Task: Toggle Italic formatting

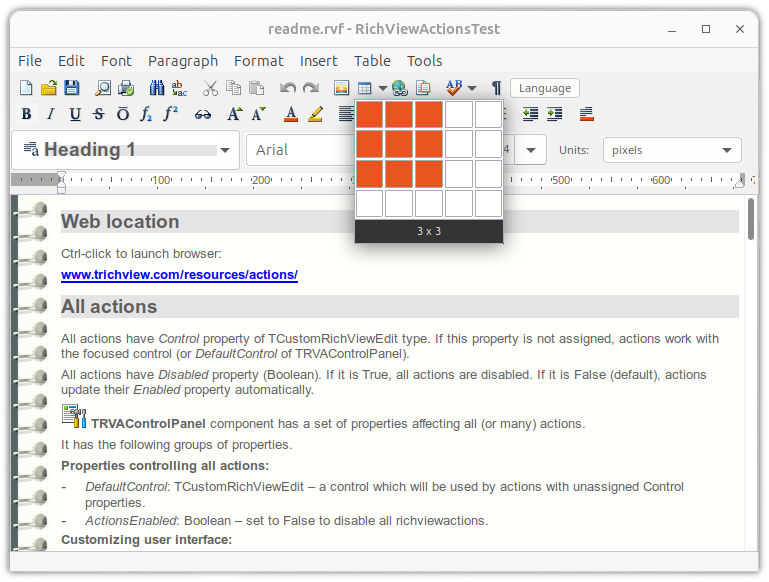Action: [x=50, y=114]
